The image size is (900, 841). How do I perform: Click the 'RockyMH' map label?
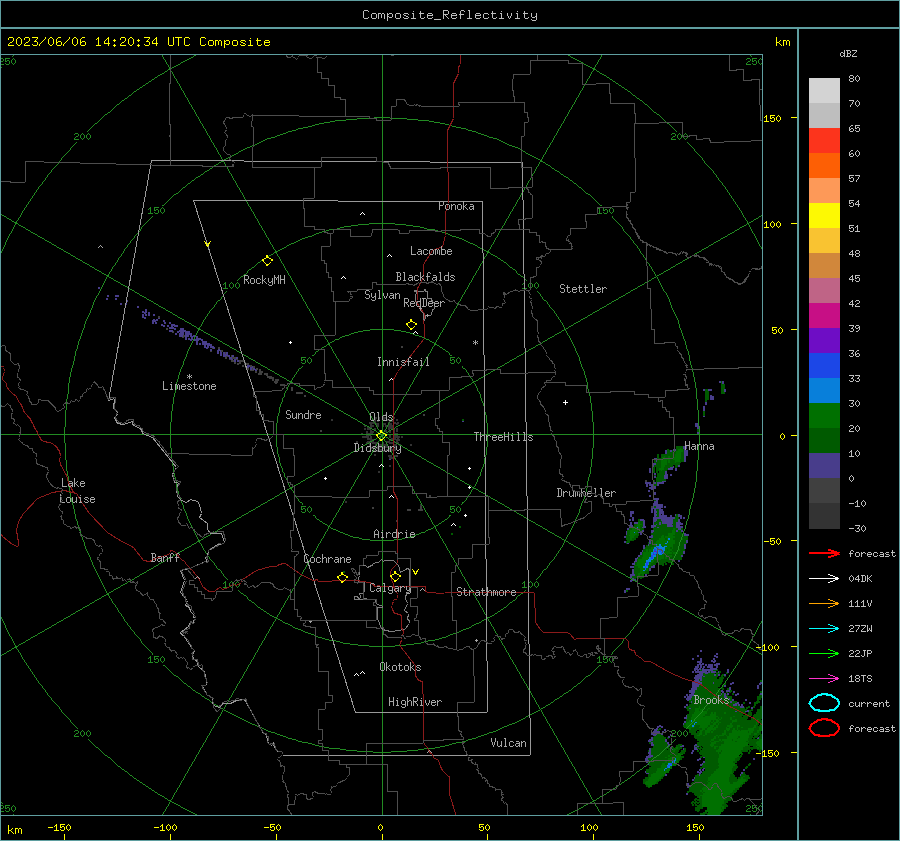click(x=264, y=280)
